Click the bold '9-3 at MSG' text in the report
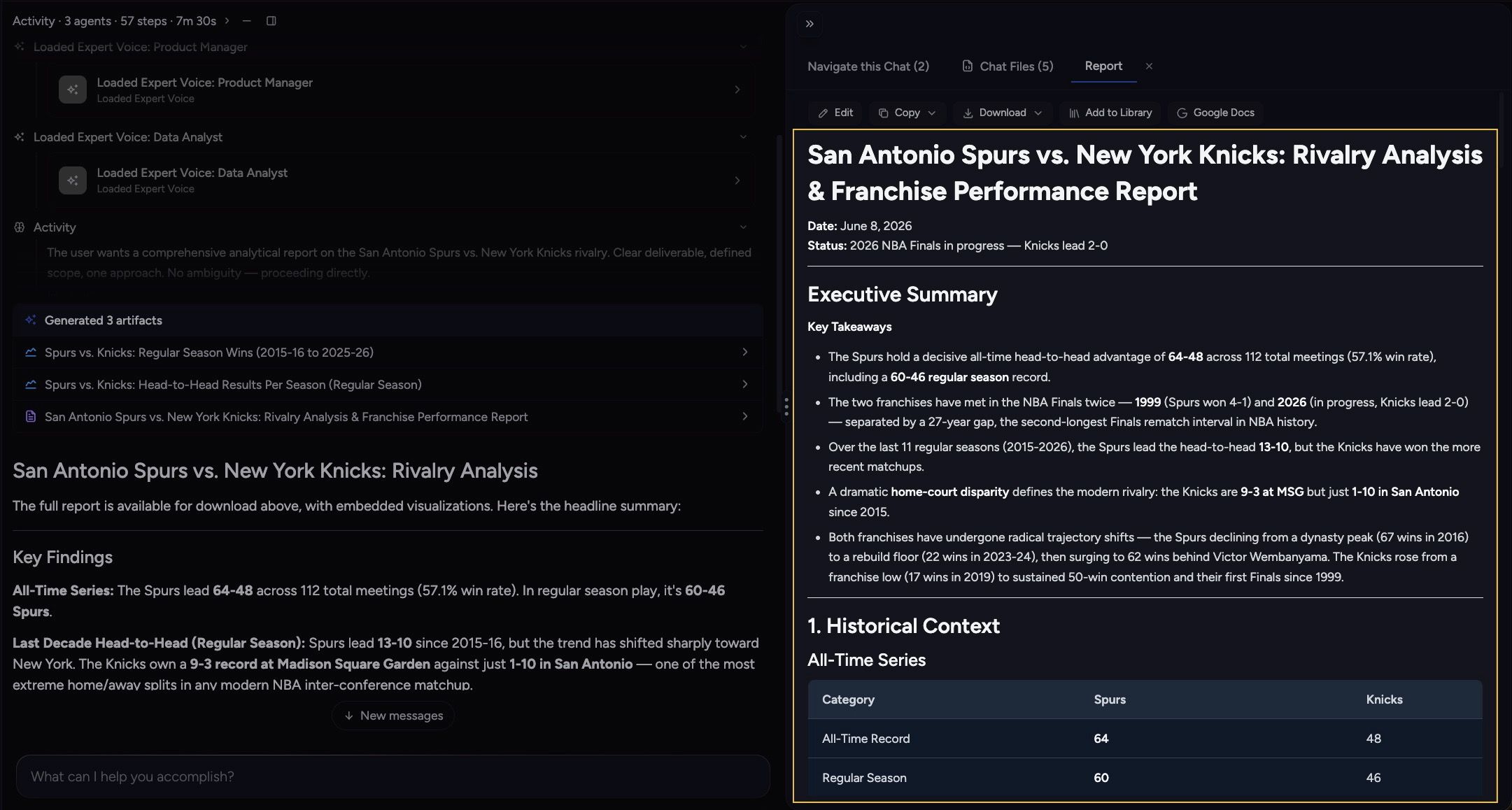The width and height of the screenshot is (1512, 810). 1272,492
